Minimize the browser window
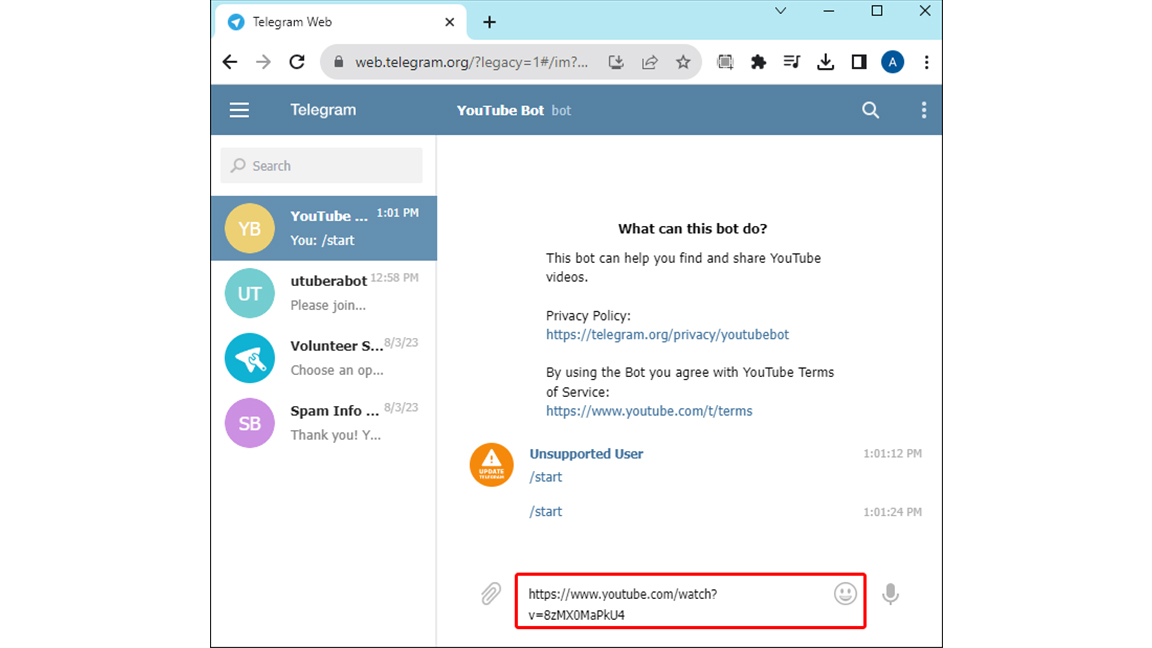This screenshot has width=1152, height=648. click(x=829, y=11)
